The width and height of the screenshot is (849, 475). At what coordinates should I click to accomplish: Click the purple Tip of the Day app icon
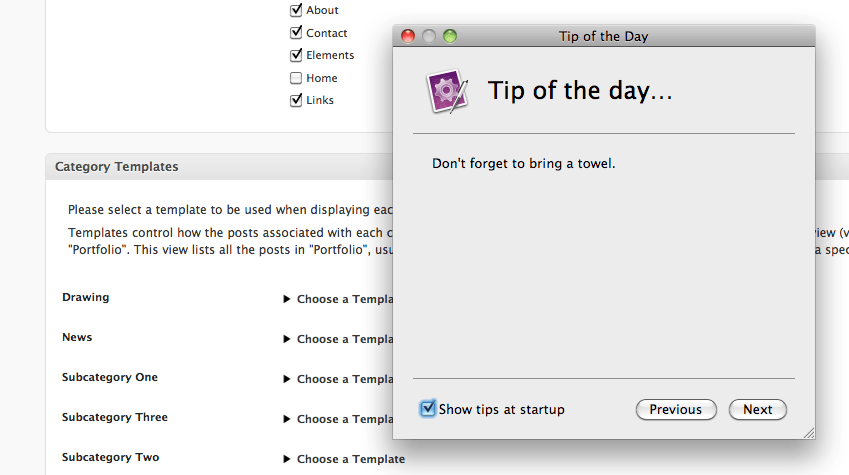(447, 91)
